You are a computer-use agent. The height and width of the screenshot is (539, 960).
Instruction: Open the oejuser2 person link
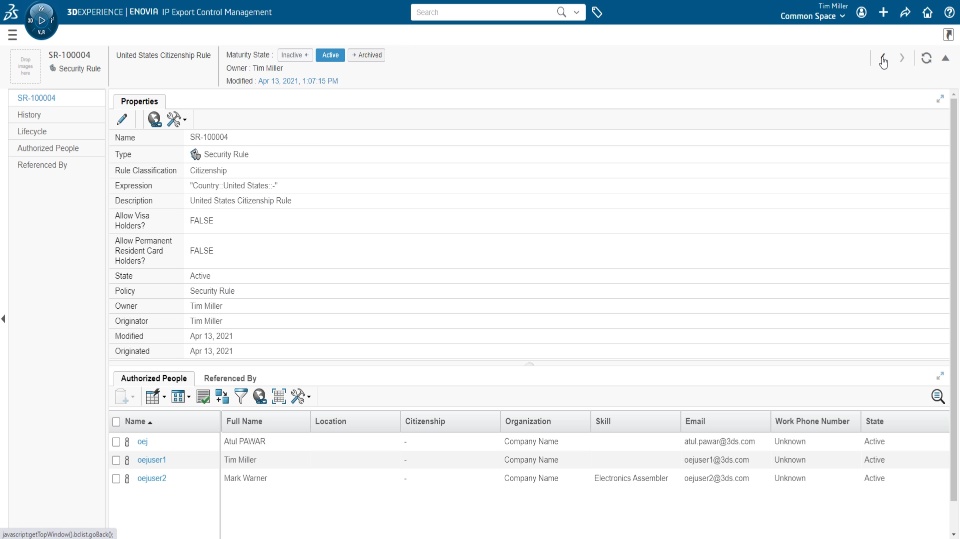click(152, 478)
